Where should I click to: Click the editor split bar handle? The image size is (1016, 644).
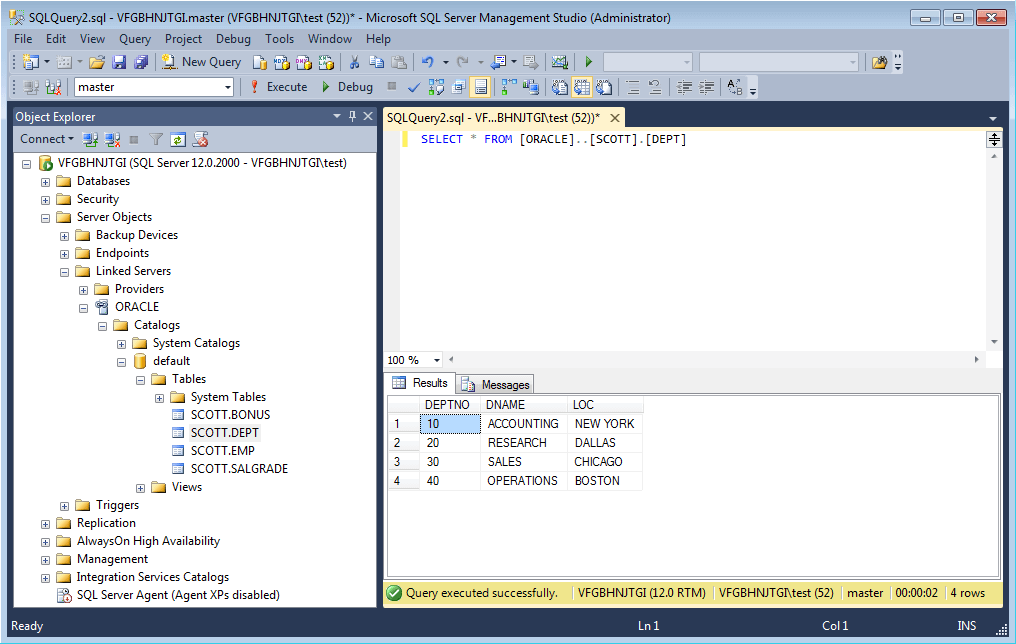(994, 139)
